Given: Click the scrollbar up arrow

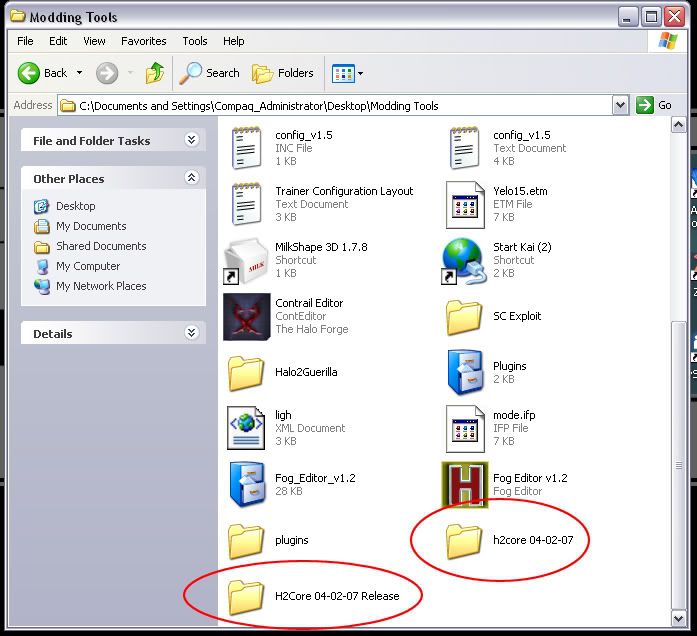Looking at the screenshot, I should coord(678,126).
